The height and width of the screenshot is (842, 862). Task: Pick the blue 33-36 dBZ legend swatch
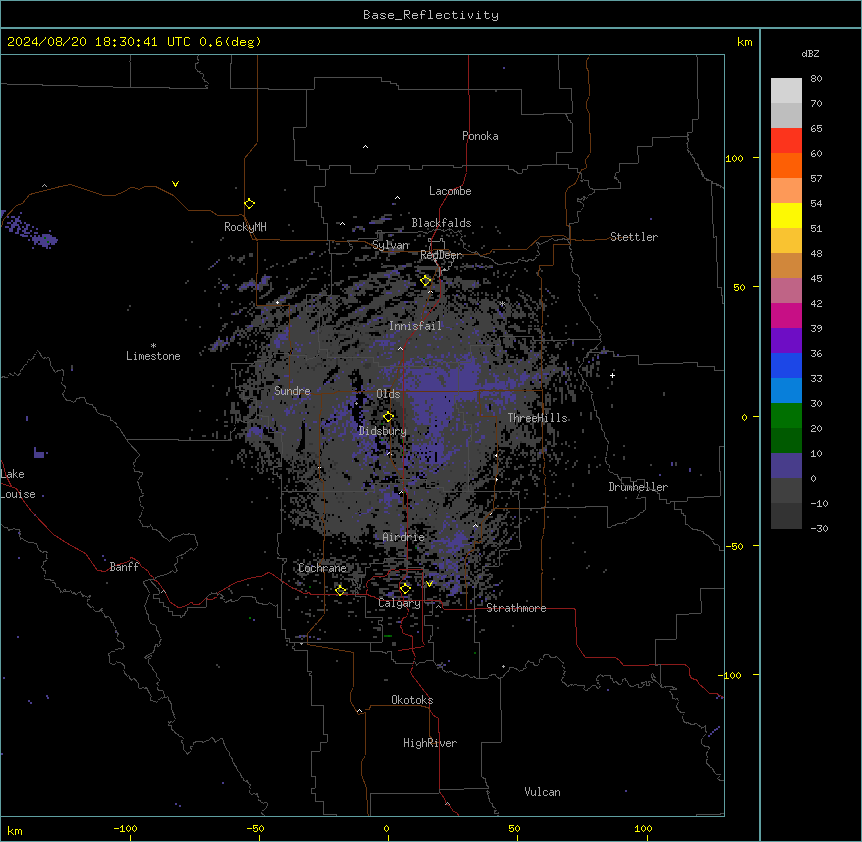tap(786, 365)
